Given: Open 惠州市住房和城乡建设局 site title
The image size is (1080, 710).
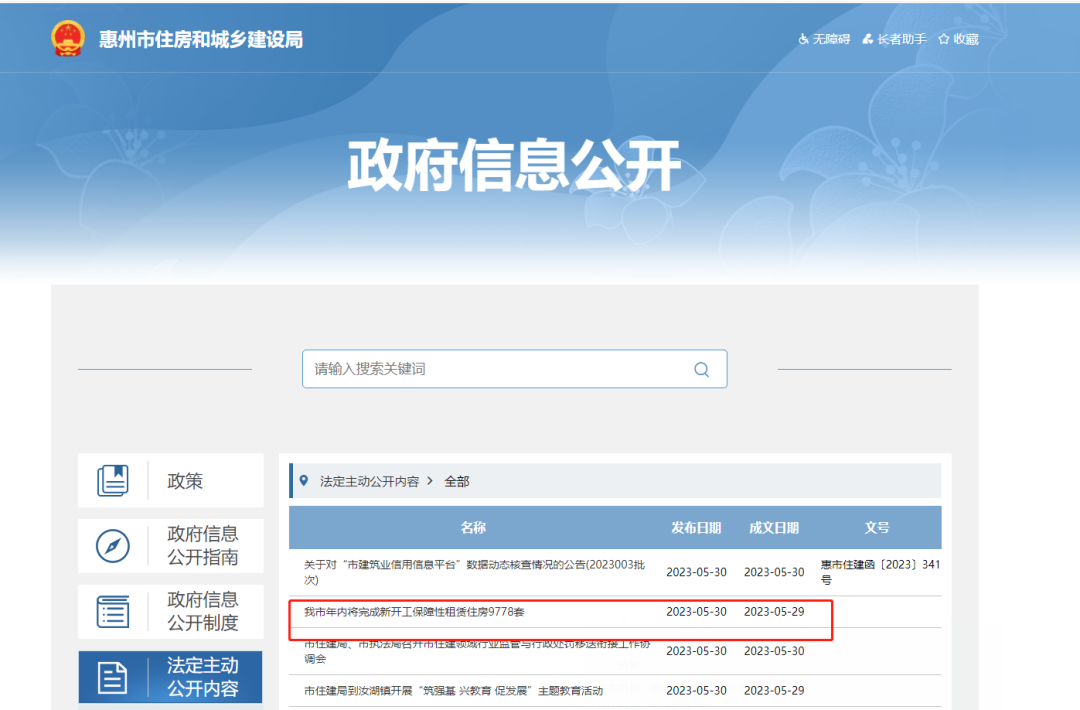Looking at the screenshot, I should tap(201, 40).
